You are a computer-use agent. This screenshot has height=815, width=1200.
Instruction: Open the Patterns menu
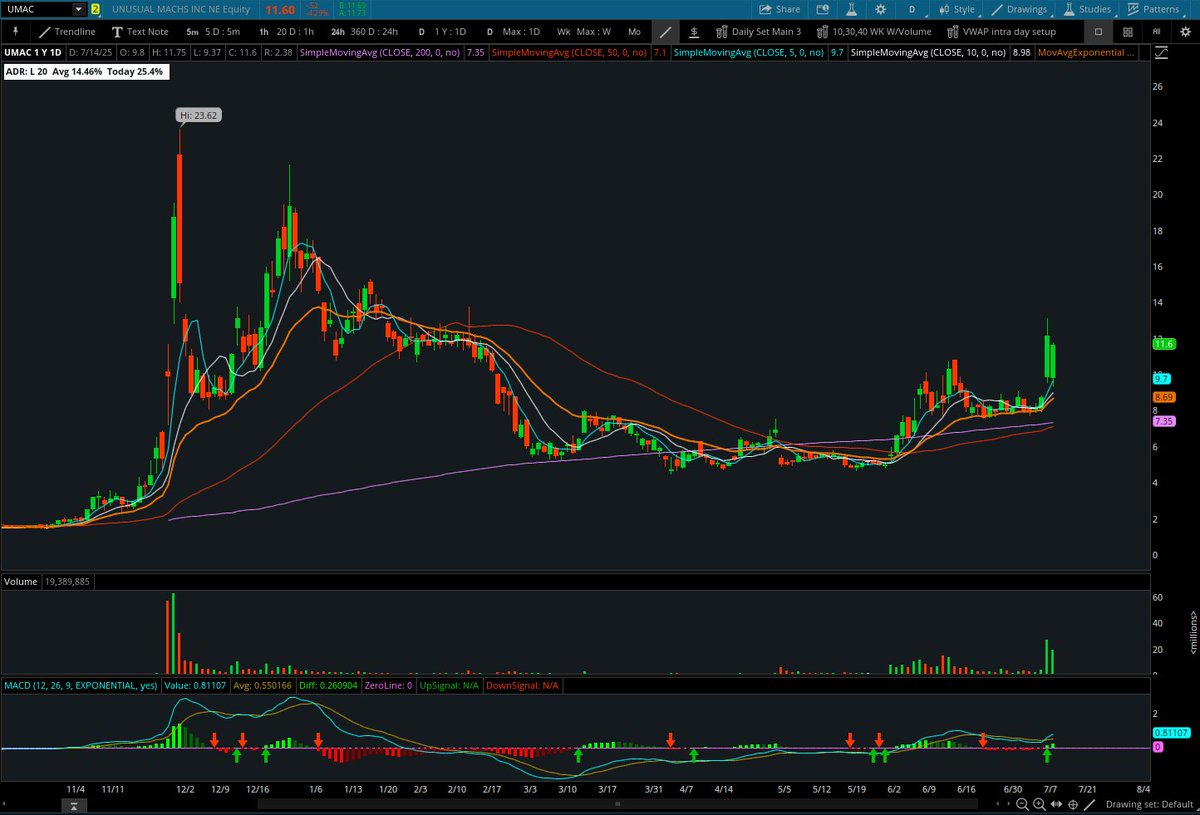pos(1152,9)
